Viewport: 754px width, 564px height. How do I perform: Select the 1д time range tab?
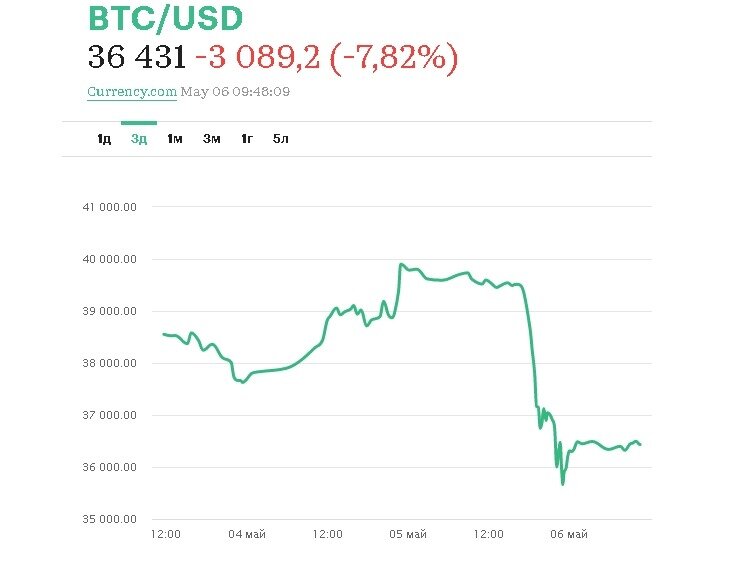pos(104,138)
